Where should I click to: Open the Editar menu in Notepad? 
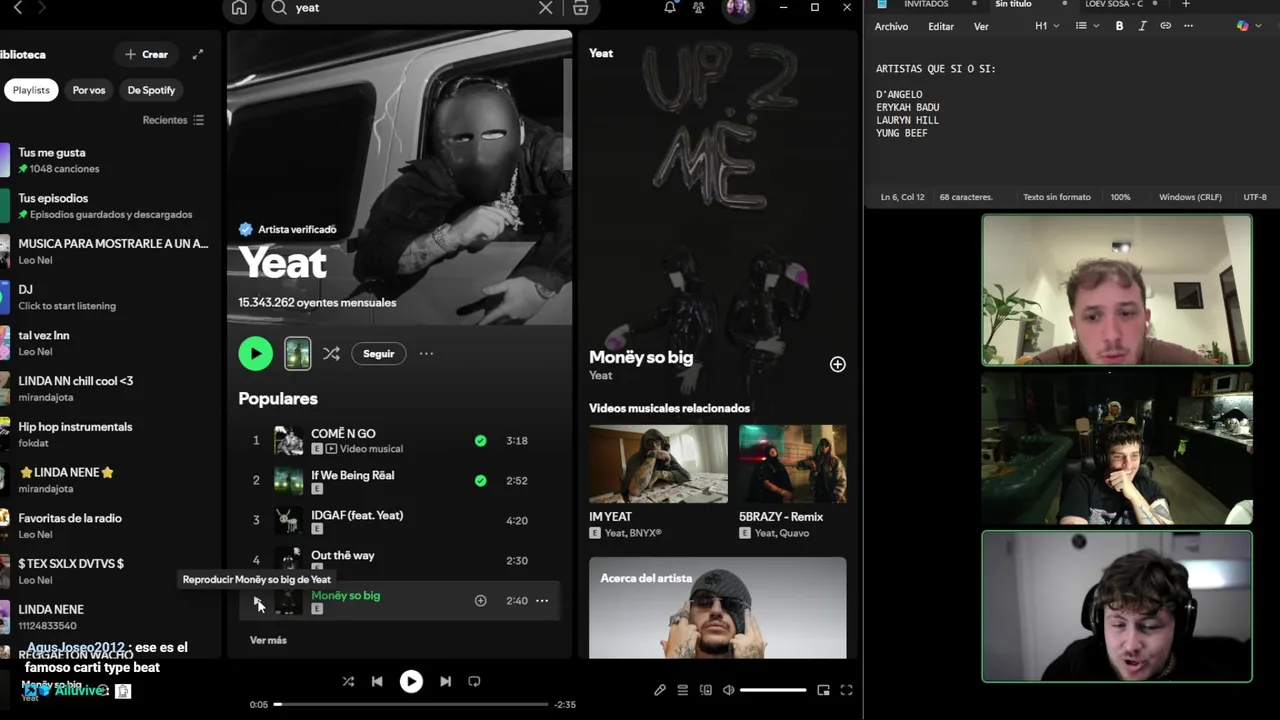[941, 27]
